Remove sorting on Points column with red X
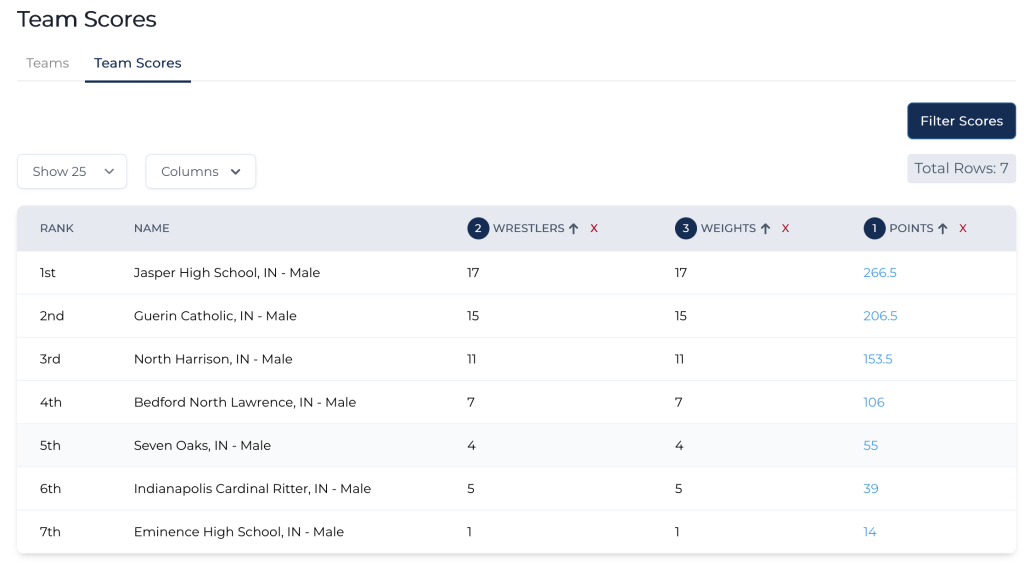Viewport: 1024px width, 579px height. [x=963, y=229]
